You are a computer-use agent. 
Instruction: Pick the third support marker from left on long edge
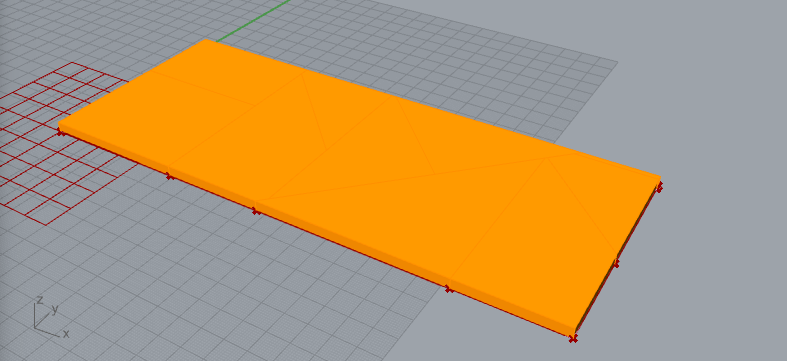coord(256,211)
